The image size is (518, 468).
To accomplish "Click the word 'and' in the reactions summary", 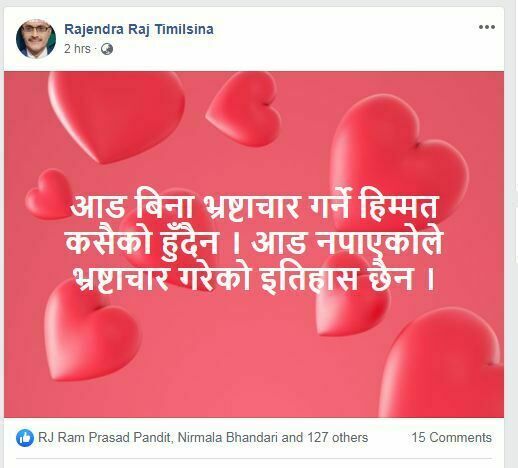I will 292,437.
